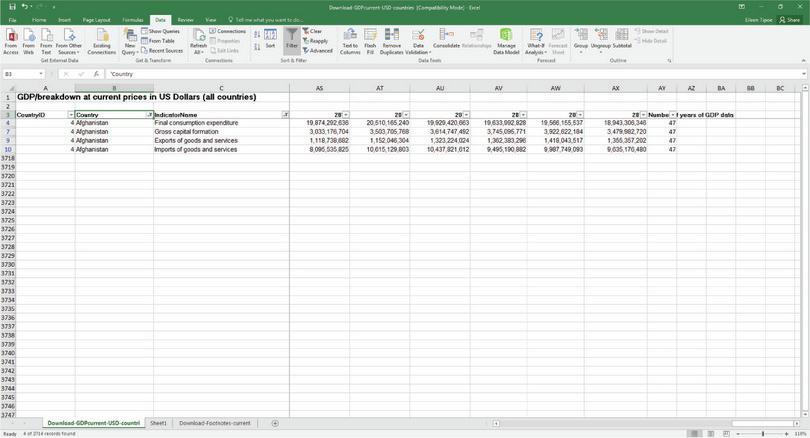Click Show Queries in Get & Transform

pyautogui.click(x=161, y=31)
